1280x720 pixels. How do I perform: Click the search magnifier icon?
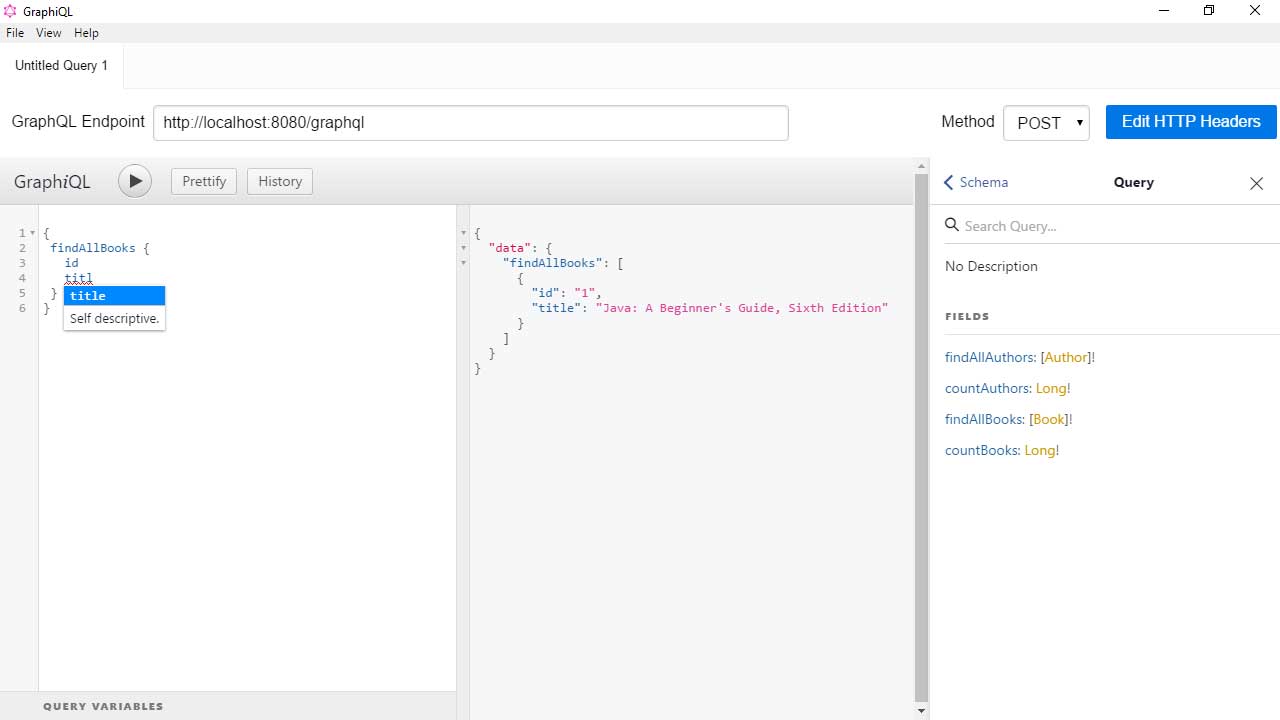click(952, 225)
